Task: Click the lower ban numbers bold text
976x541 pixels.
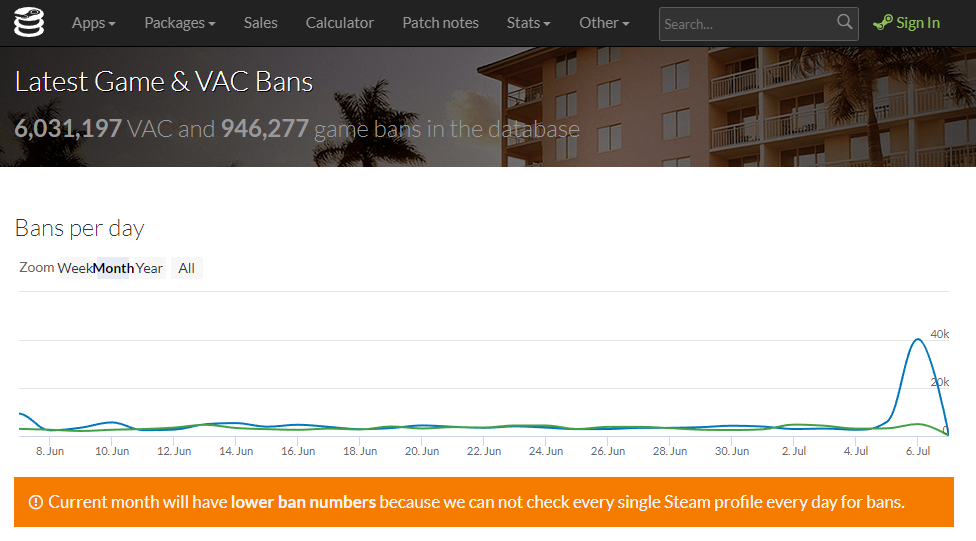Action: (303, 502)
